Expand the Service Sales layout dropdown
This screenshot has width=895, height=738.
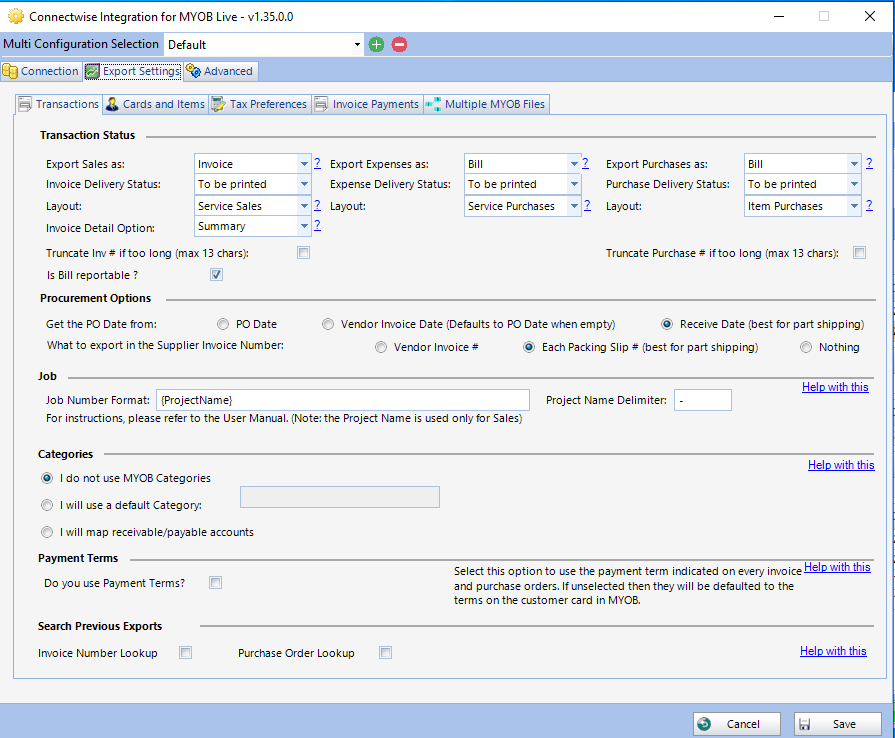coord(304,206)
